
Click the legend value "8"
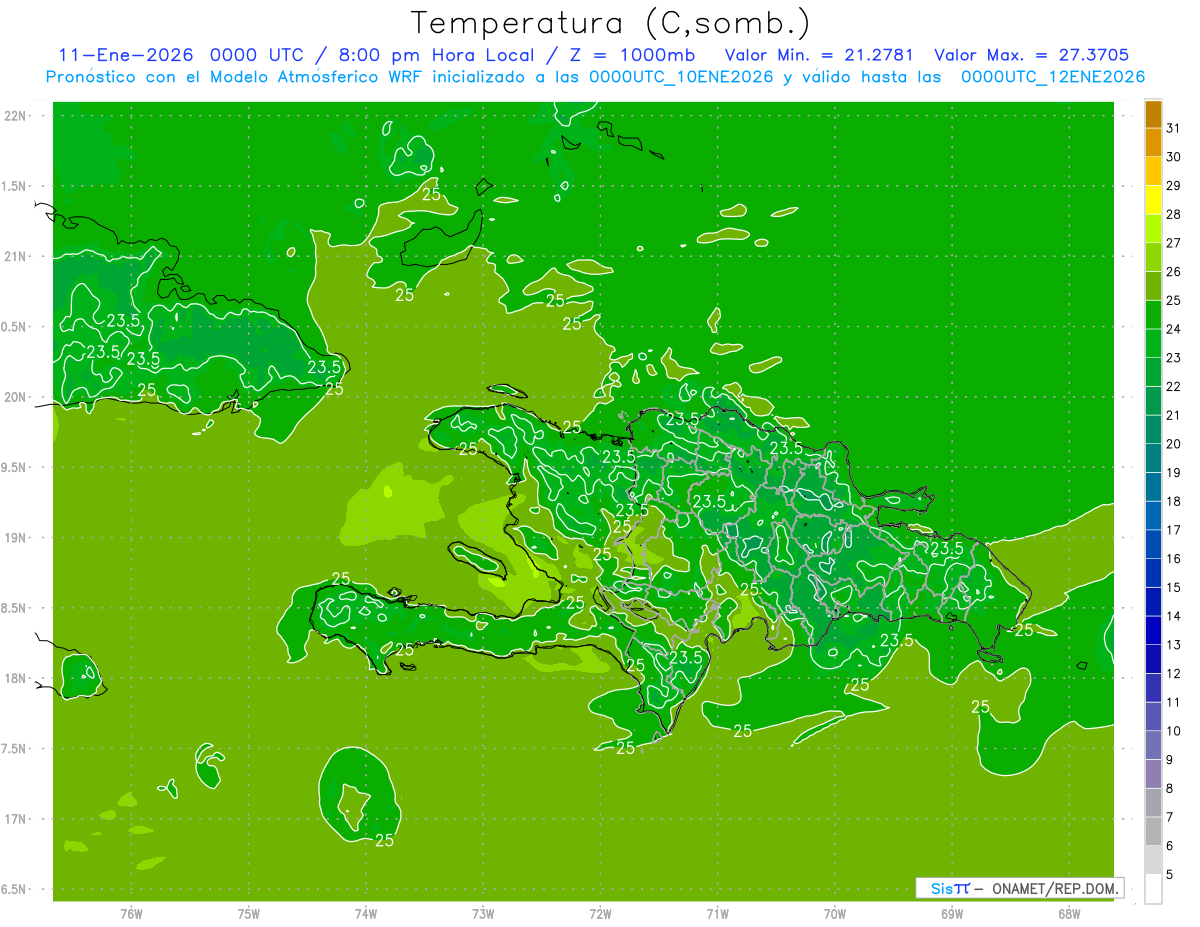coord(1170,788)
